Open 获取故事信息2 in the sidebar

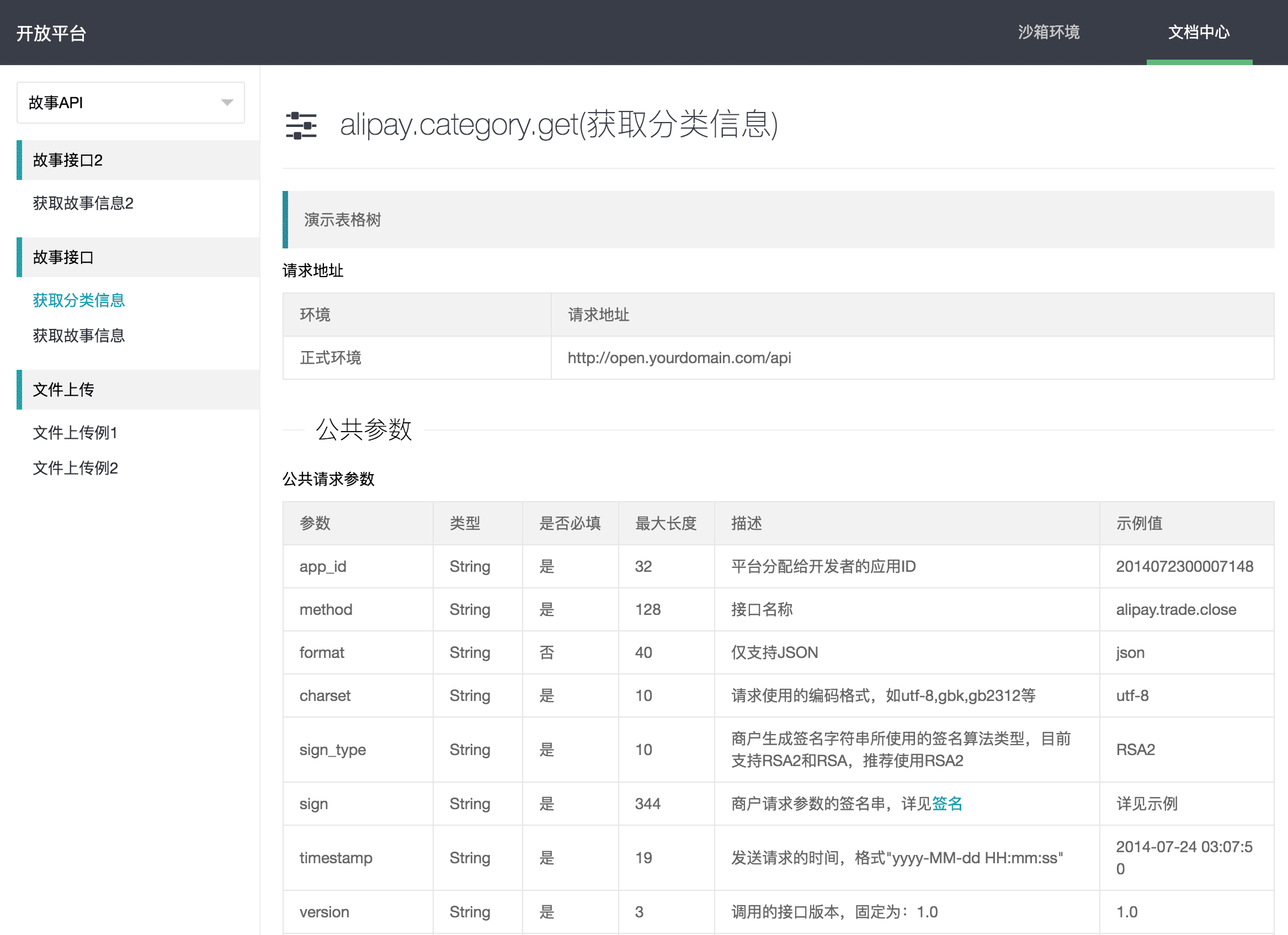83,203
